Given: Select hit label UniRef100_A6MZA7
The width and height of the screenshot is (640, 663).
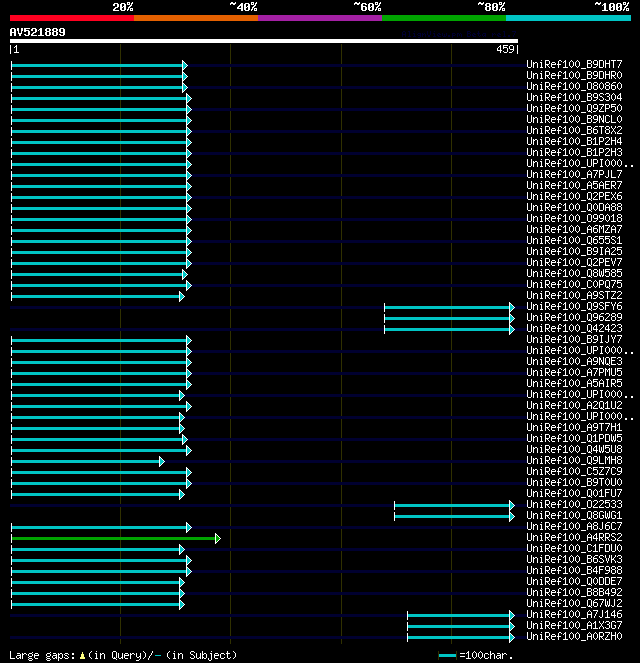Looking at the screenshot, I should (574, 229).
